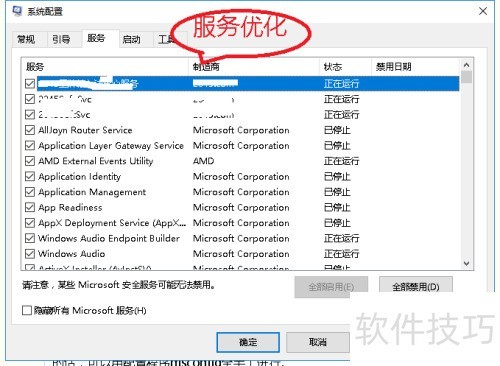Select Windows Audio Endpoint Builder row text
This screenshot has width=500, height=366.
pyautogui.click(x=109, y=238)
